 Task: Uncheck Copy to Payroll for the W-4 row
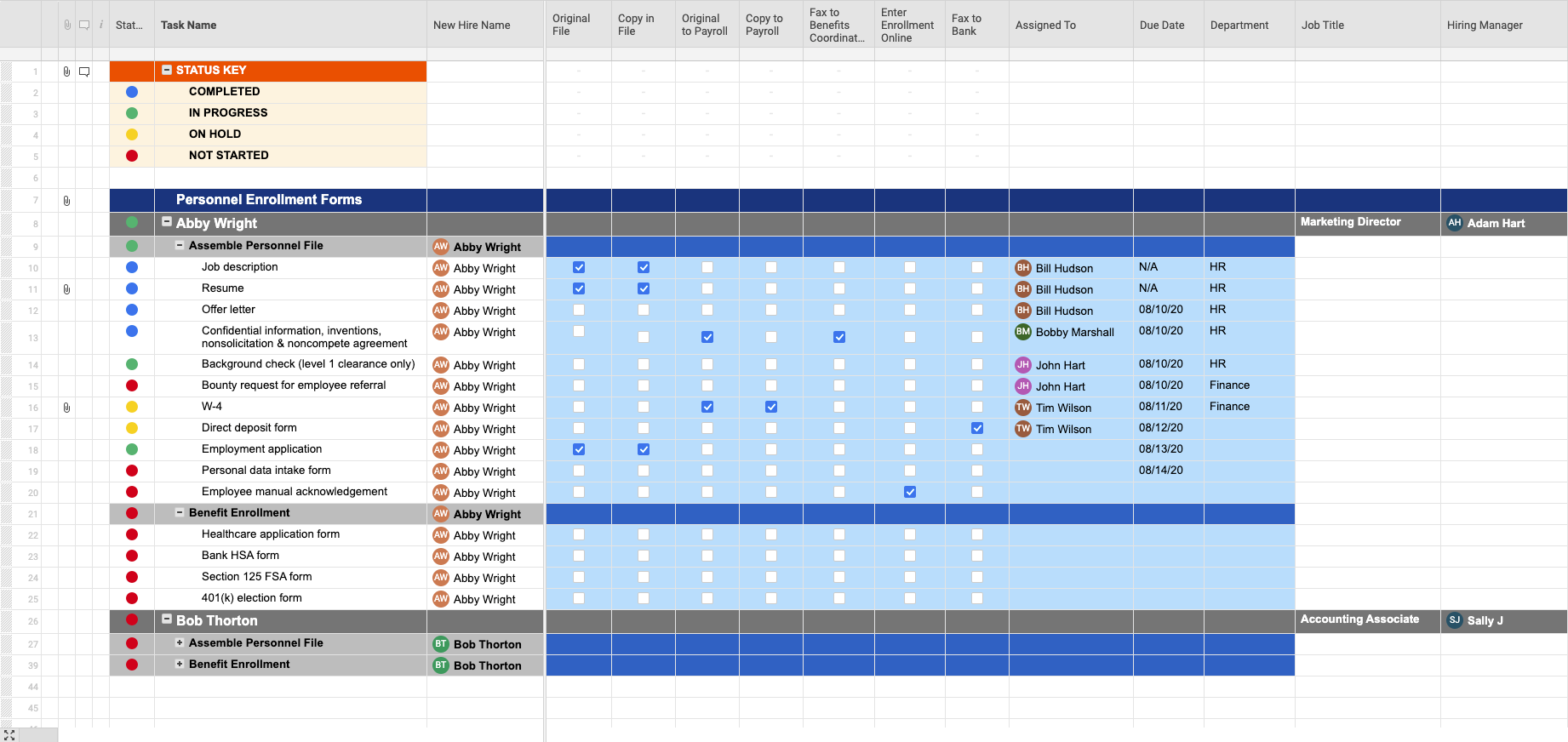click(771, 407)
